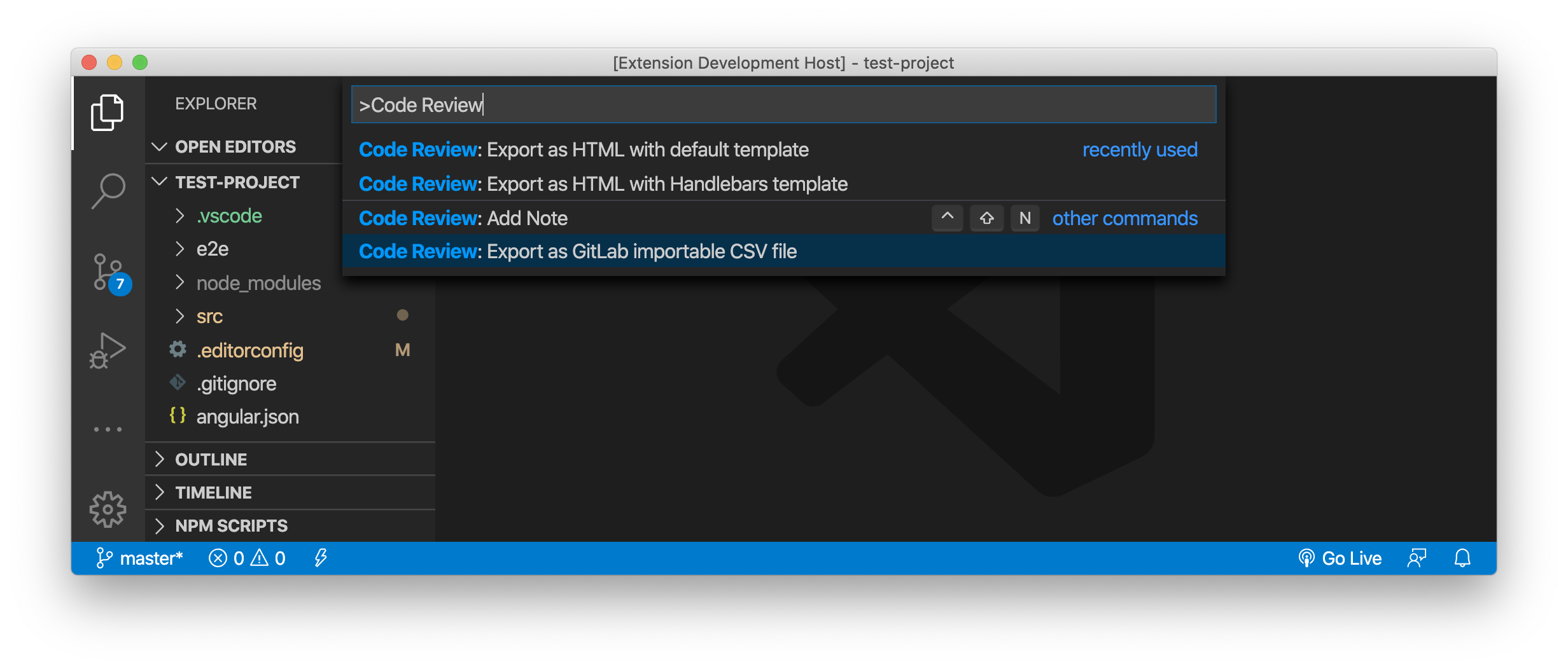Expand the Timeline panel

pyautogui.click(x=159, y=492)
